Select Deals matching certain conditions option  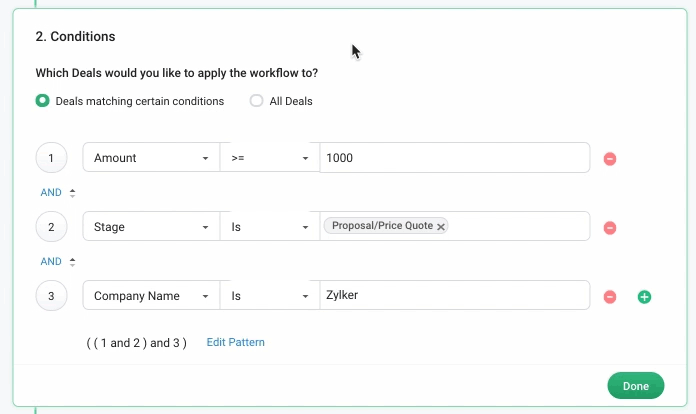point(42,101)
